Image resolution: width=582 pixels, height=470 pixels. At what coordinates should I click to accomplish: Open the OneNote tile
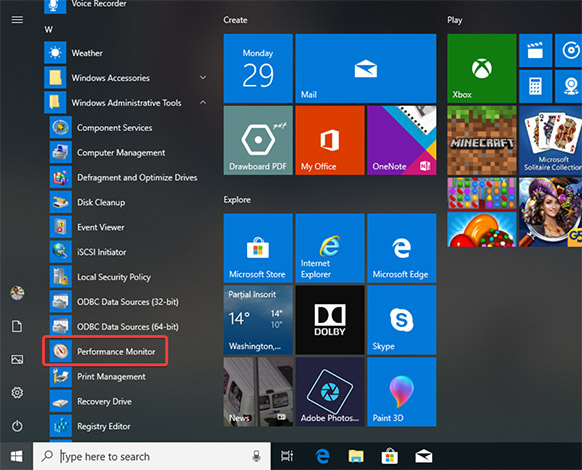tap(402, 140)
